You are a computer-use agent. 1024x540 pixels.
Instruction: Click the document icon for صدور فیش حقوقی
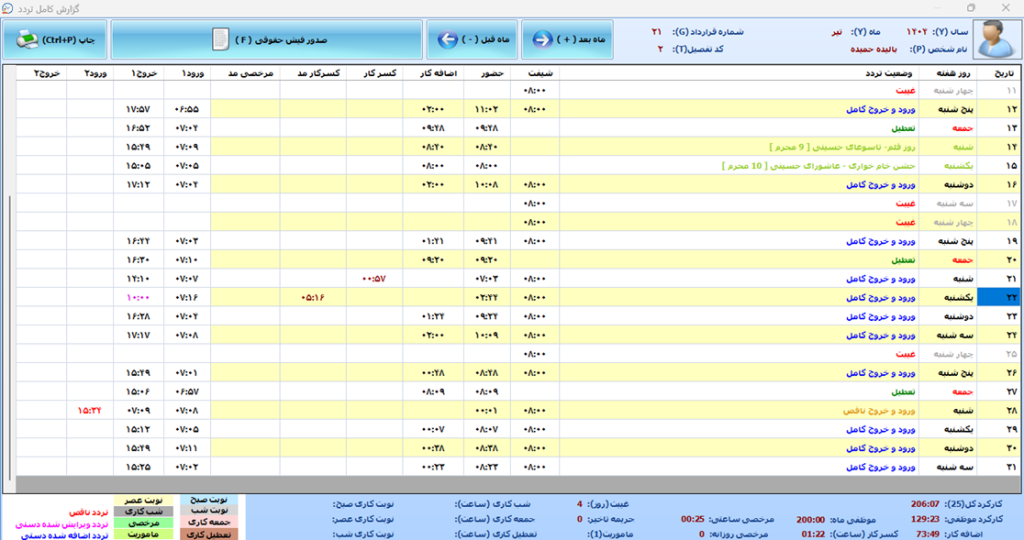[x=220, y=40]
